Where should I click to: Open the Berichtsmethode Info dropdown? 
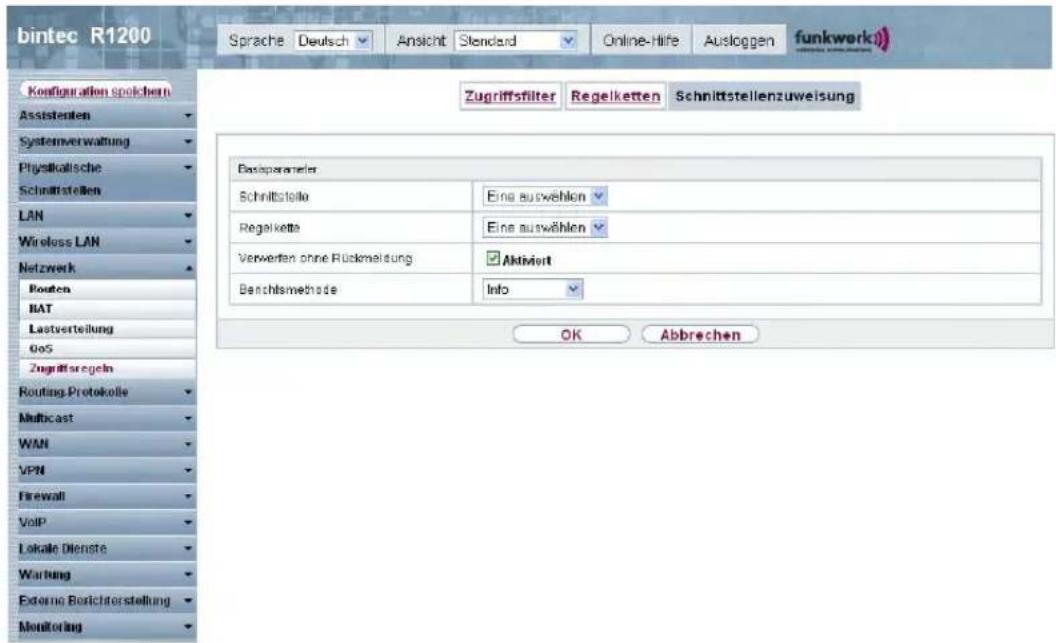pos(533,290)
